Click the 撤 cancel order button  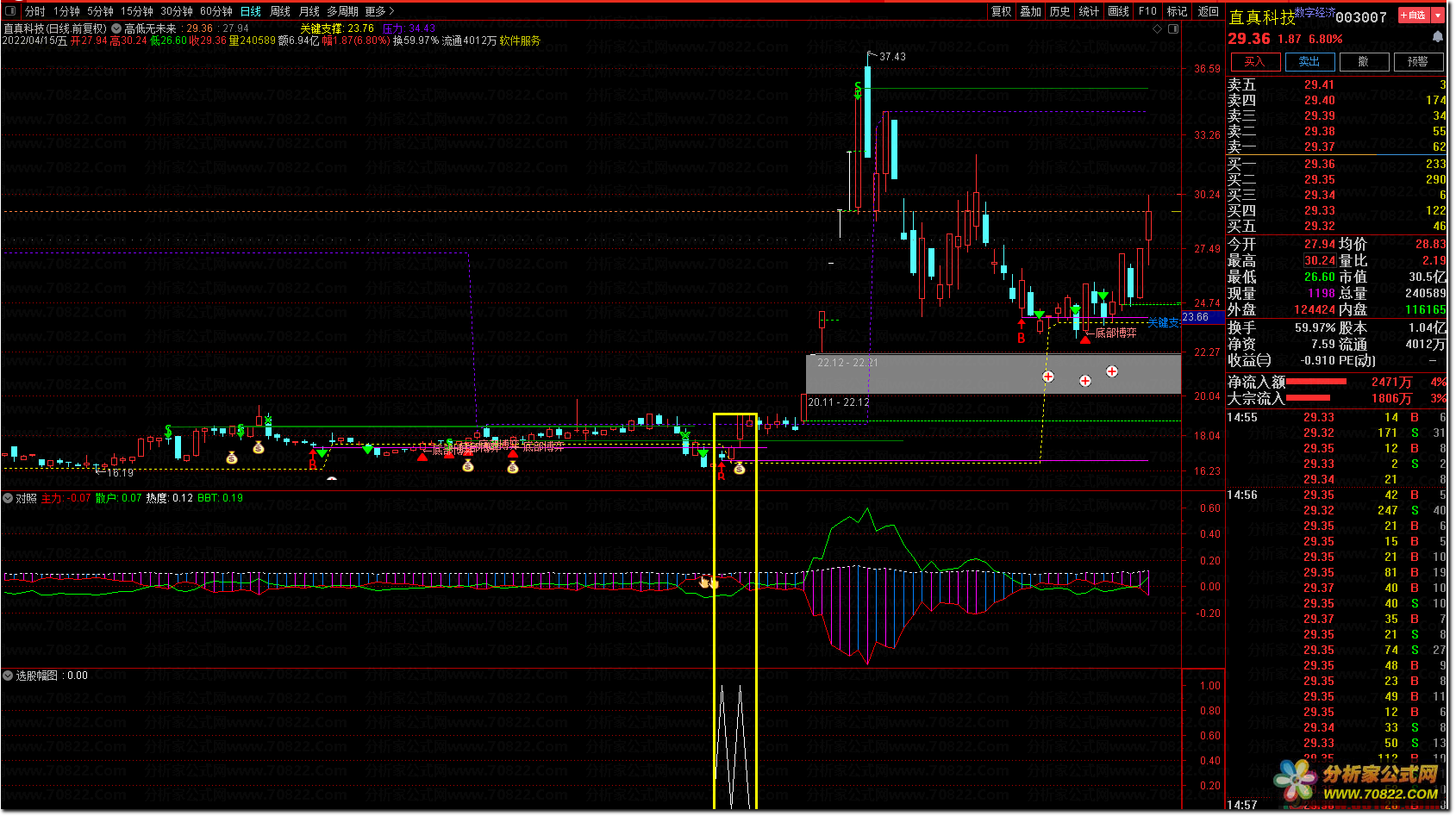(x=1363, y=62)
